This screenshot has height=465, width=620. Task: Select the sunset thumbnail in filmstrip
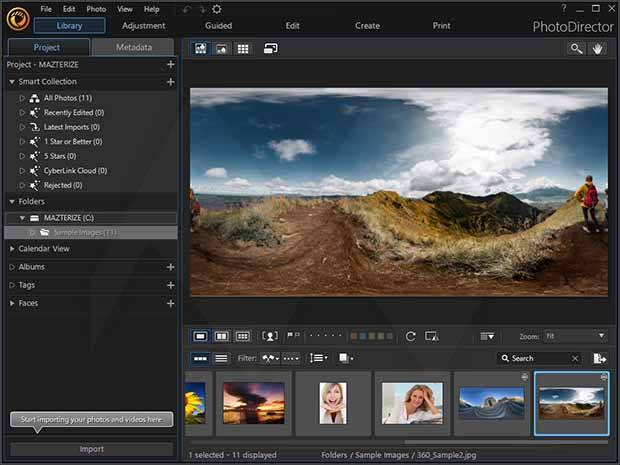point(253,402)
